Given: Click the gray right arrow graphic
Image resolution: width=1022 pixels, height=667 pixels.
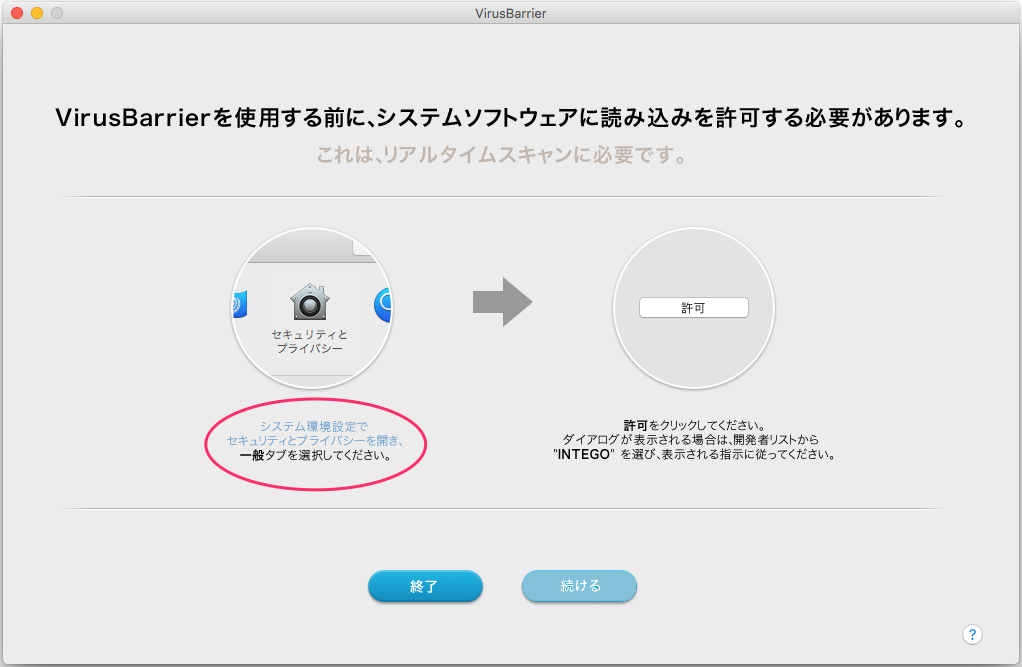Looking at the screenshot, I should click(x=503, y=302).
